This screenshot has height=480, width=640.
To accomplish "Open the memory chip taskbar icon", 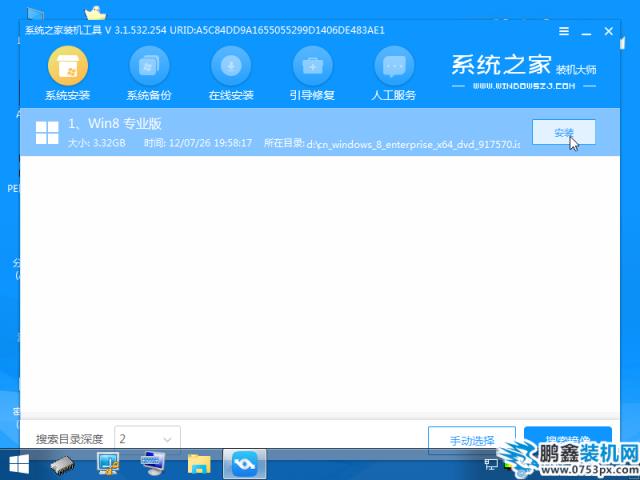I will click(x=62, y=465).
